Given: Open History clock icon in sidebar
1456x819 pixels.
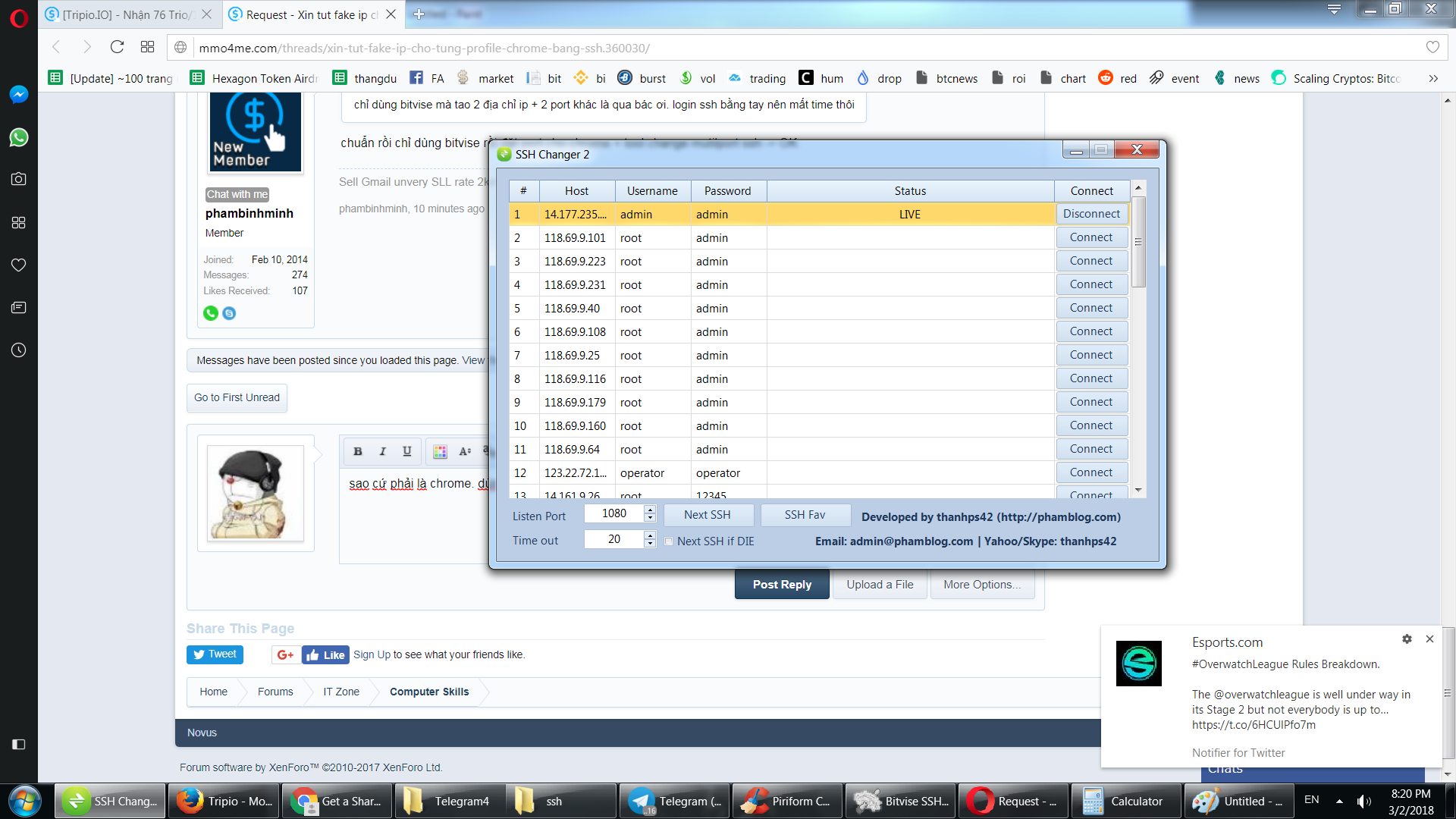Looking at the screenshot, I should click(x=19, y=350).
